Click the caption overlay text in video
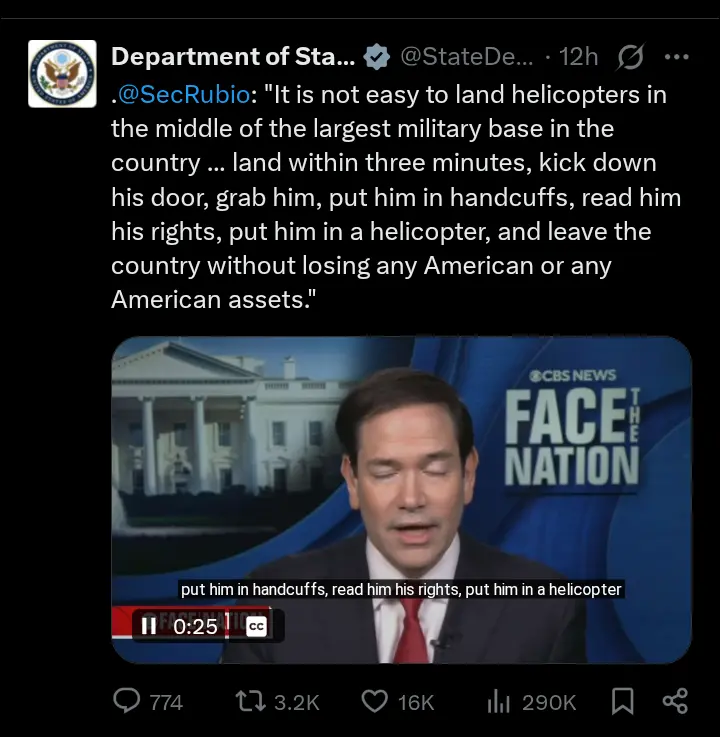This screenshot has height=737, width=720. click(x=401, y=589)
